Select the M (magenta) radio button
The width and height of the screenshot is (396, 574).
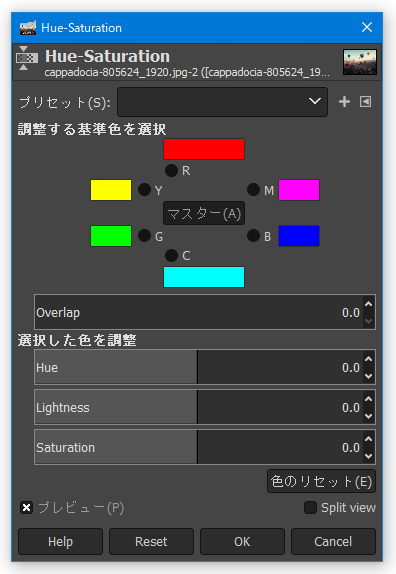point(253,190)
